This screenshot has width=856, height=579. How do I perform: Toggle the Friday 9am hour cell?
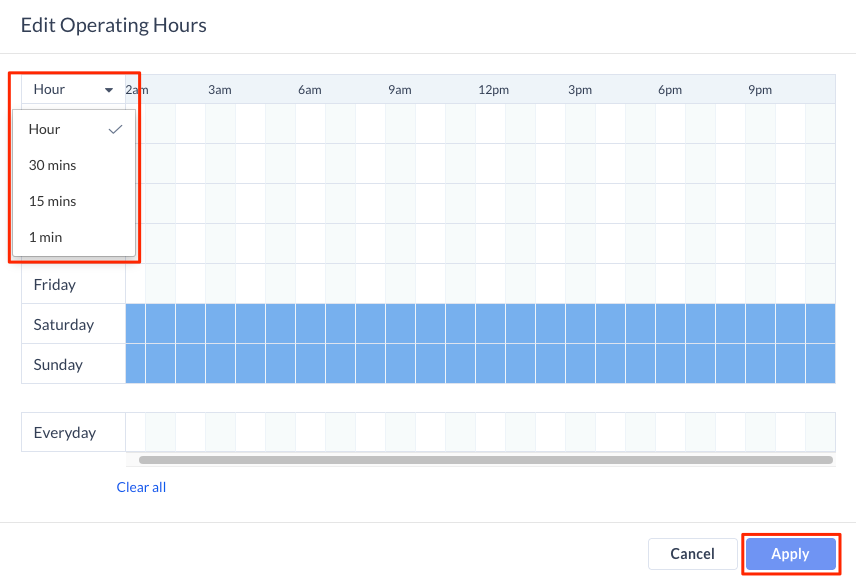pyautogui.click(x=401, y=284)
